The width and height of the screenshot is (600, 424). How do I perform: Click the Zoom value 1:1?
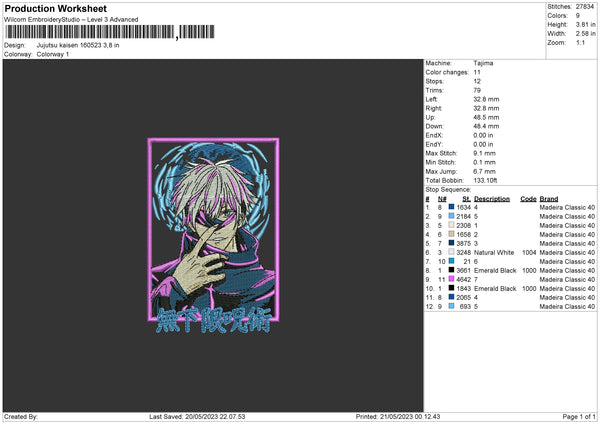point(580,43)
